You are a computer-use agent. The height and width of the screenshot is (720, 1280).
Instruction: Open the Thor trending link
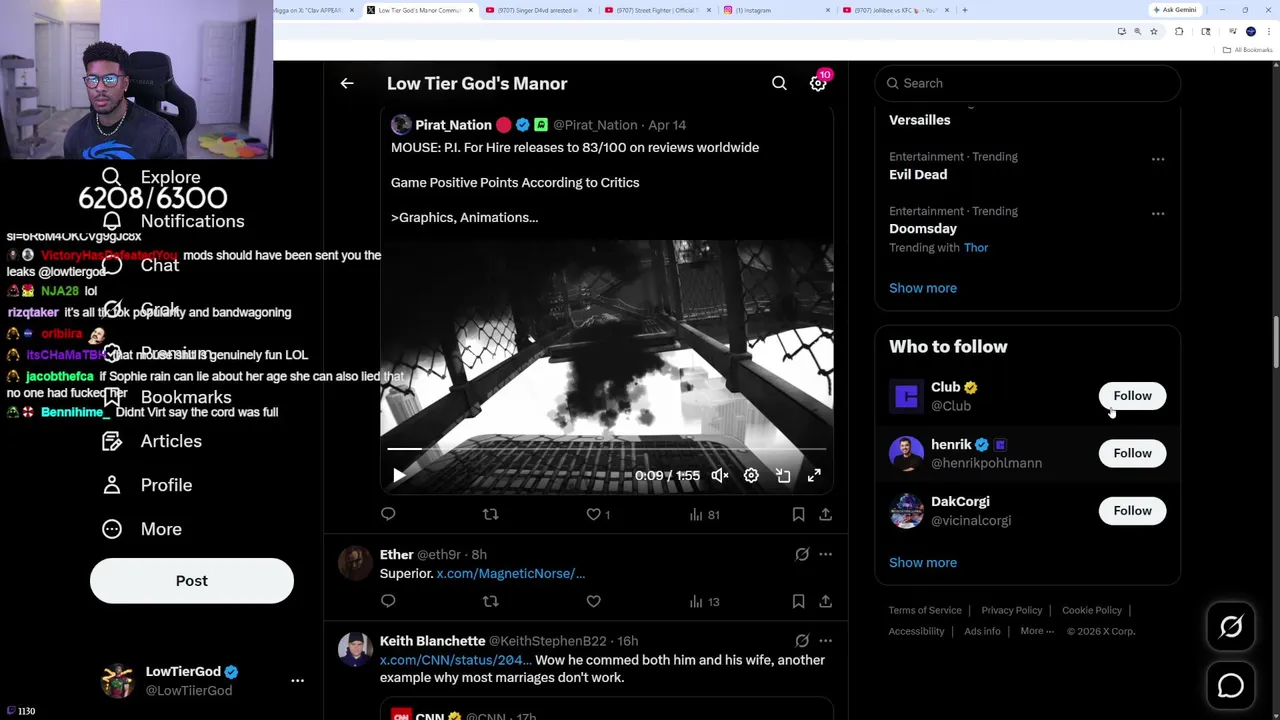(x=976, y=248)
